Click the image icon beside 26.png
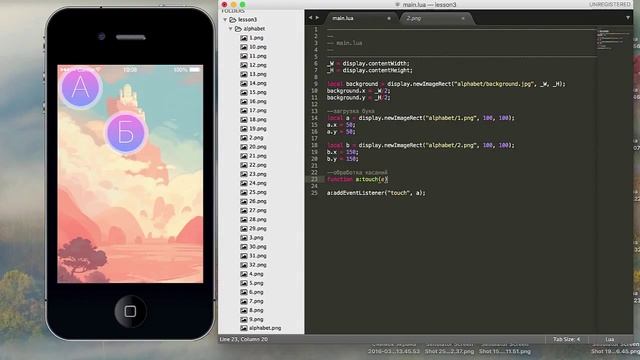 (x=244, y=201)
